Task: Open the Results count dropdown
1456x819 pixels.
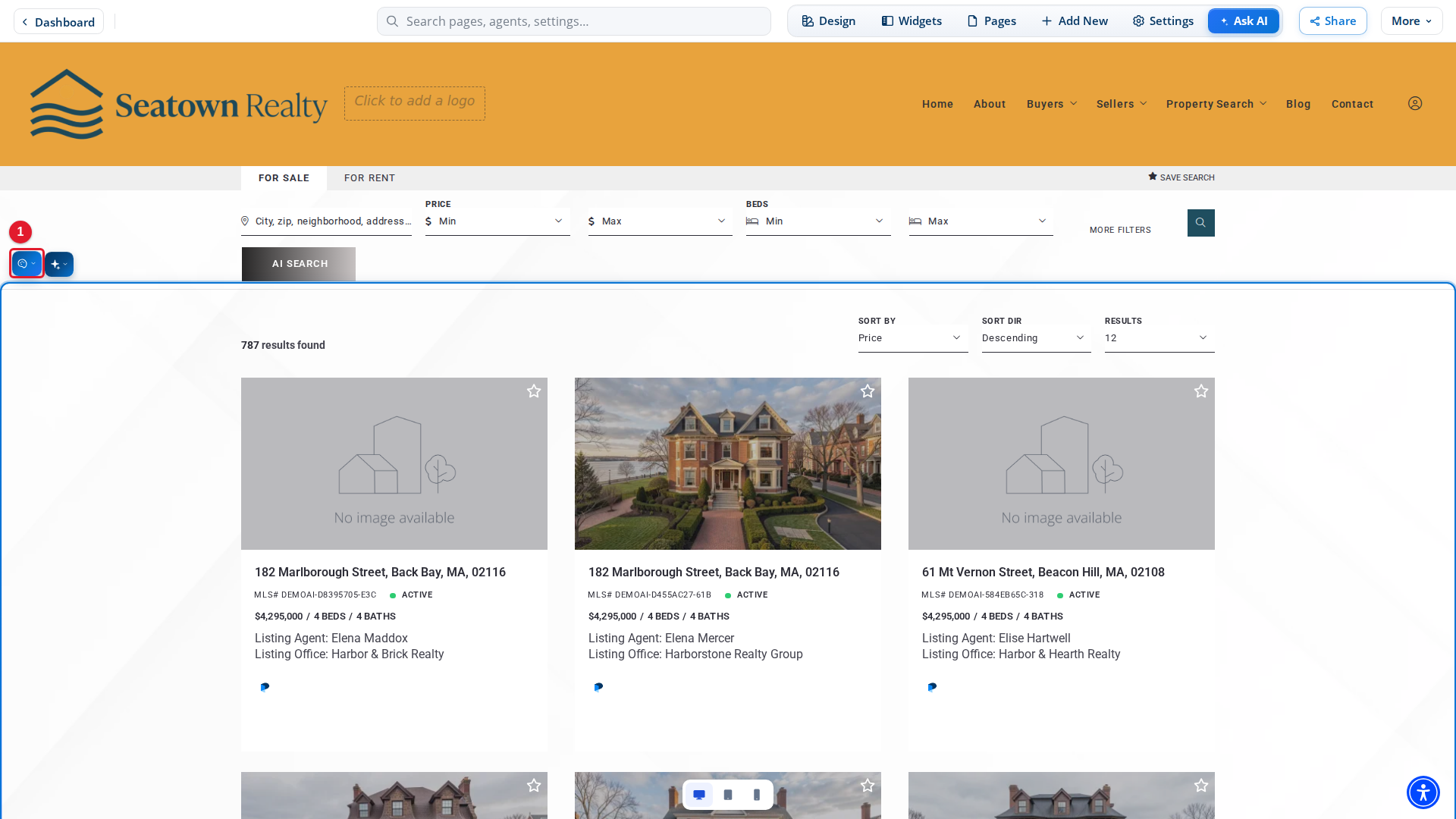Action: pyautogui.click(x=1159, y=338)
